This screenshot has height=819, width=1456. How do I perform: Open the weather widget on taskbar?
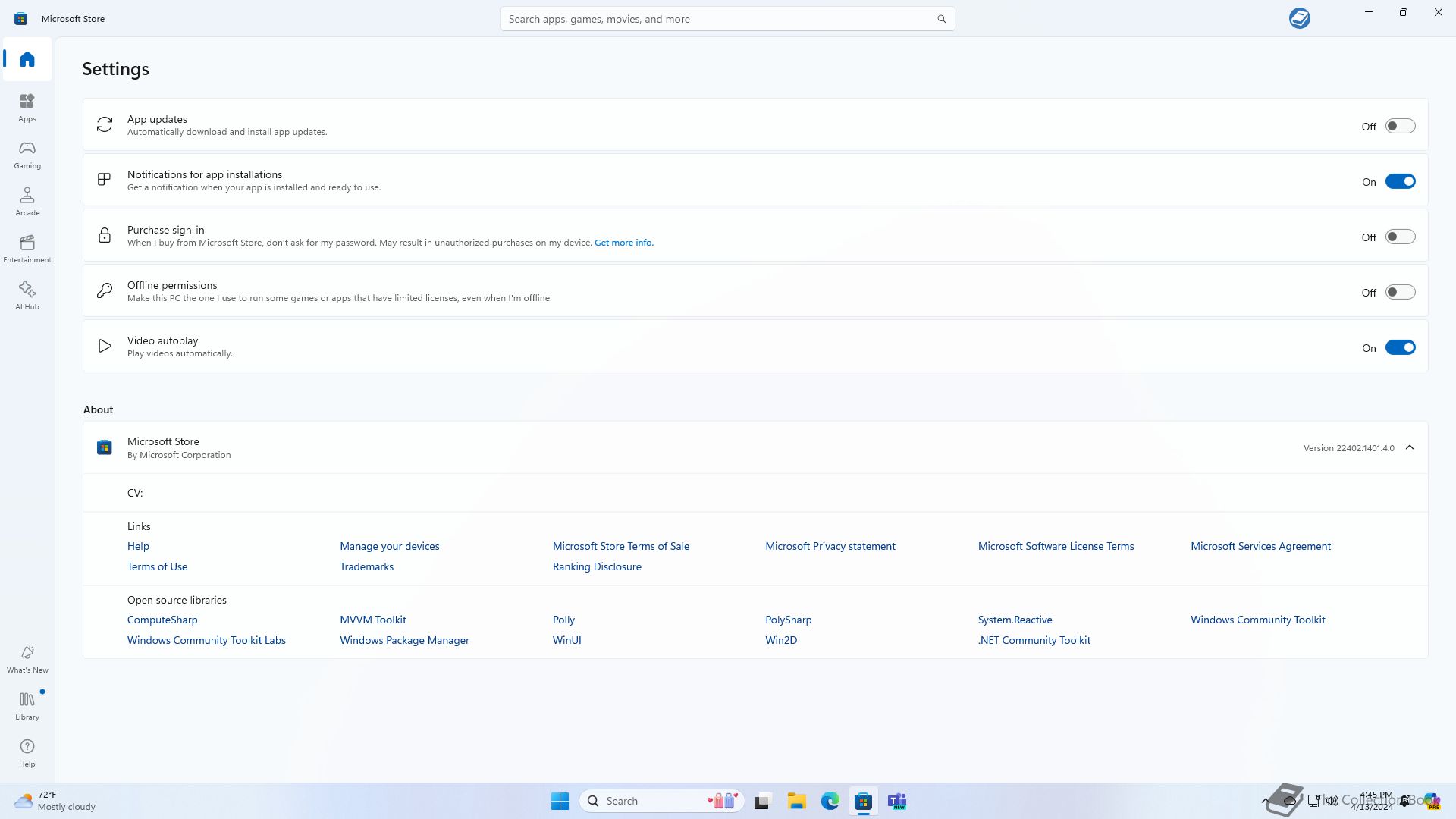tap(57, 801)
